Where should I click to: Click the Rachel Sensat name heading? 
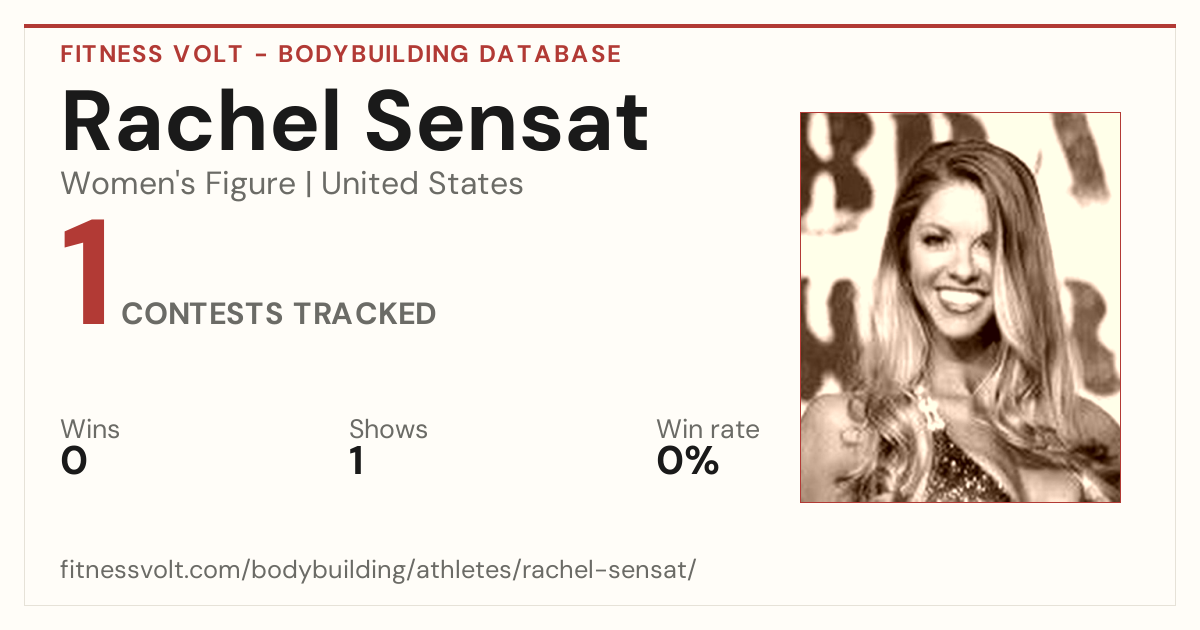click(x=355, y=123)
